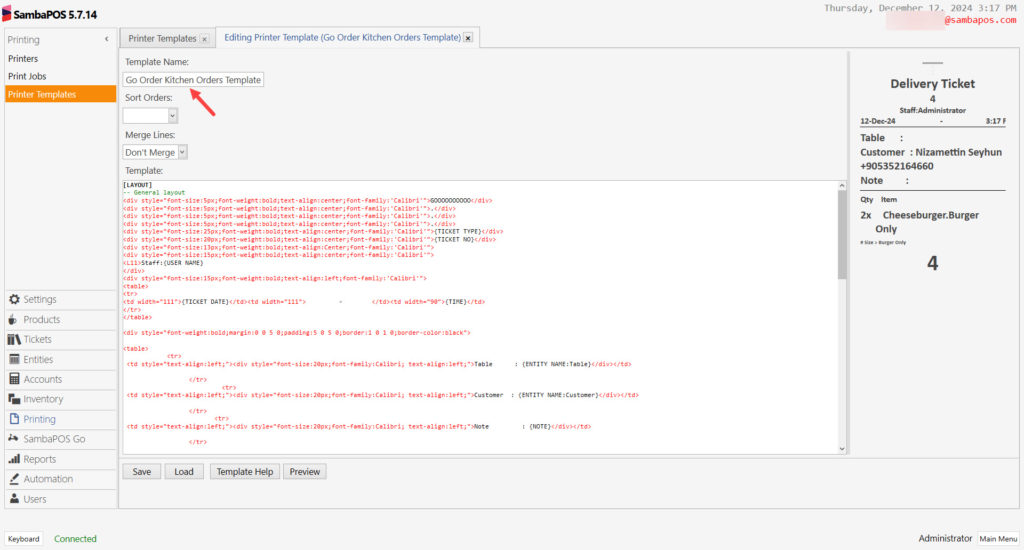Click the Entities icon in sidebar

coord(14,359)
